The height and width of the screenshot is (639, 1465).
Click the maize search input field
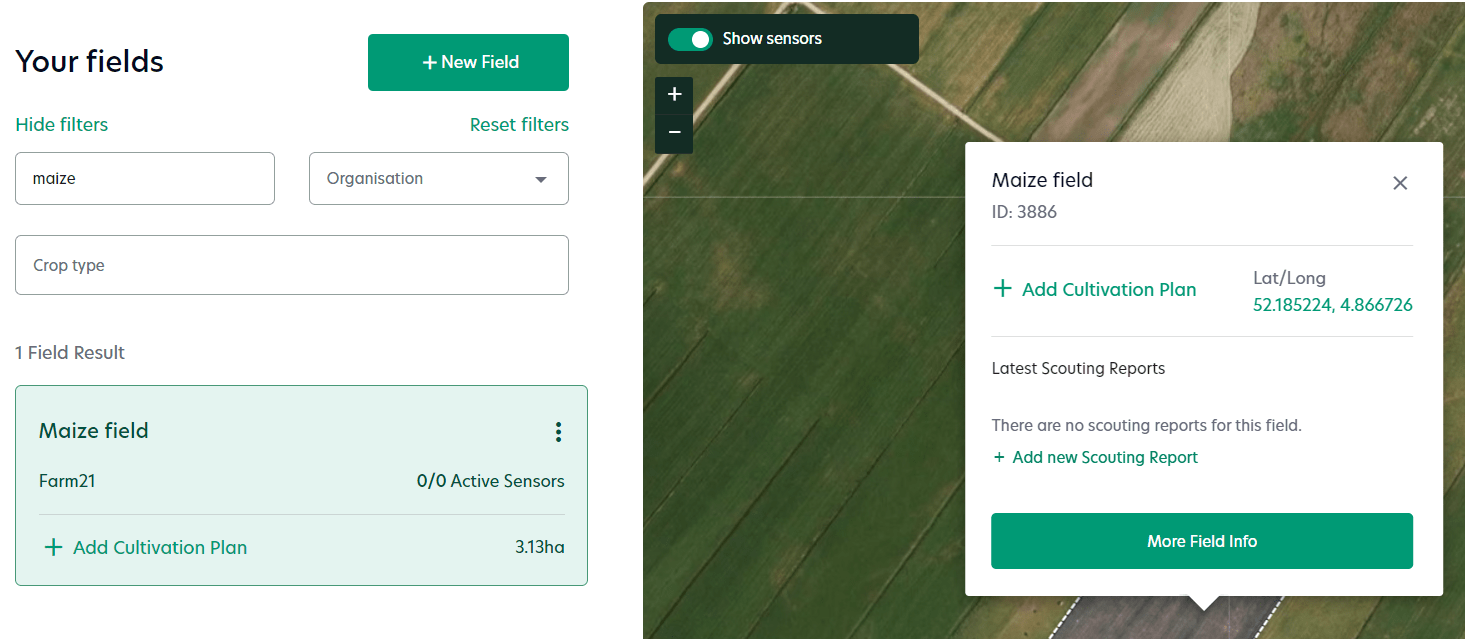coord(145,178)
